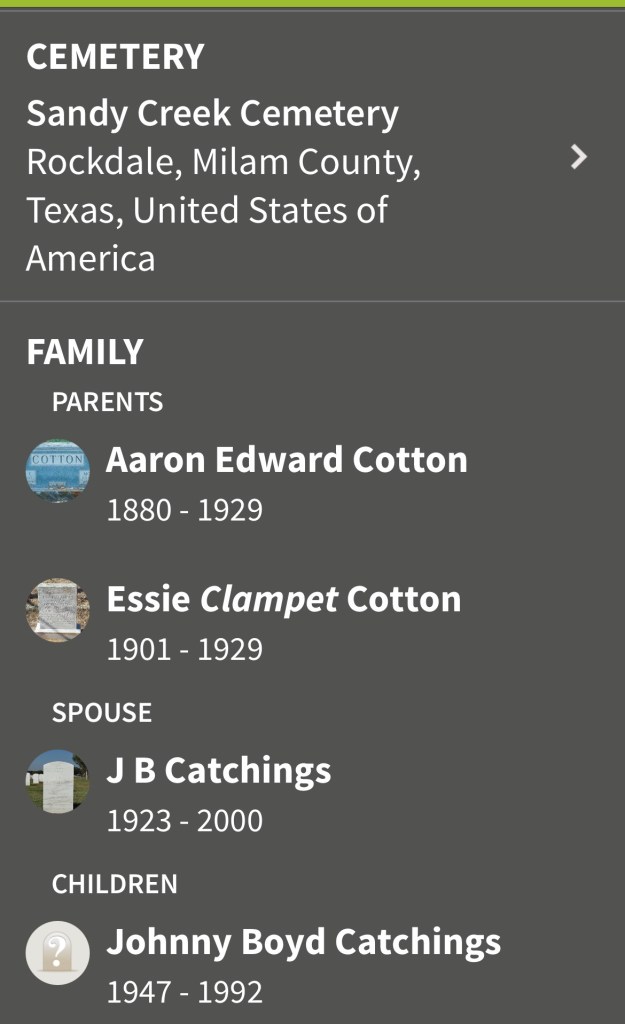Open the Sandy Creek Cemetery link
Viewport: 625px width, 1024px height.
[x=212, y=114]
